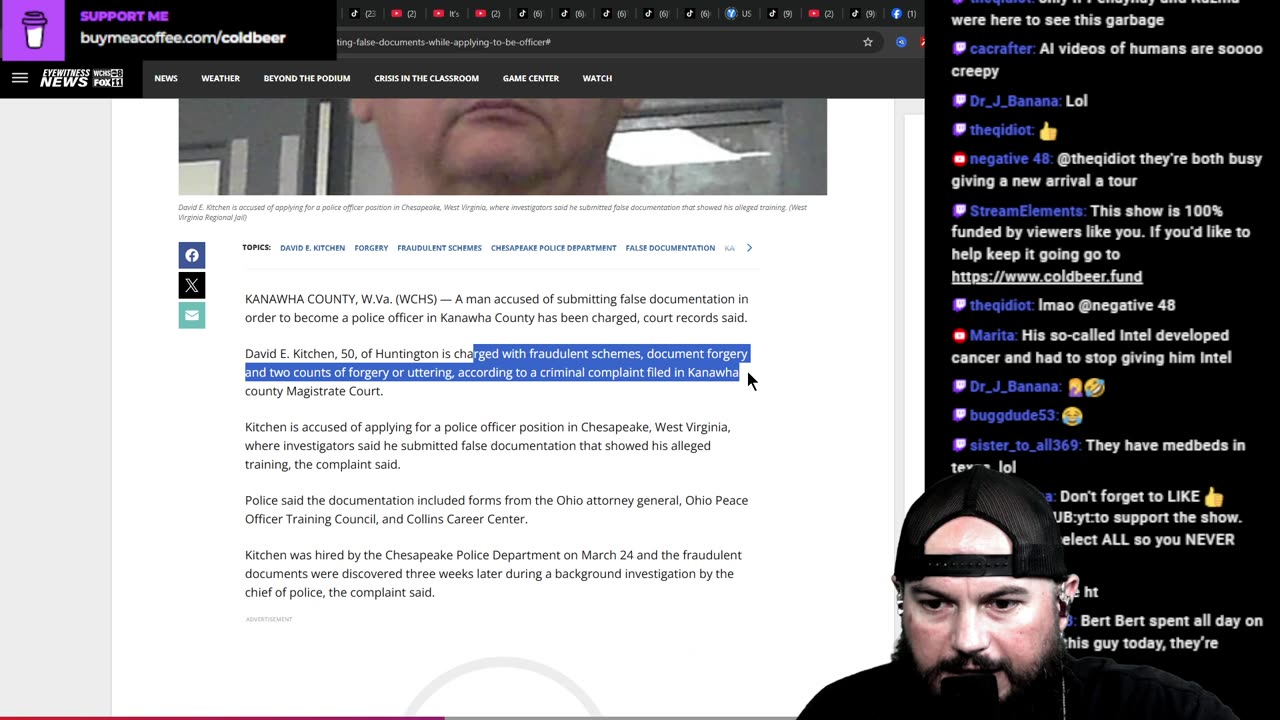Click chat username cacrafter

[1001, 49]
